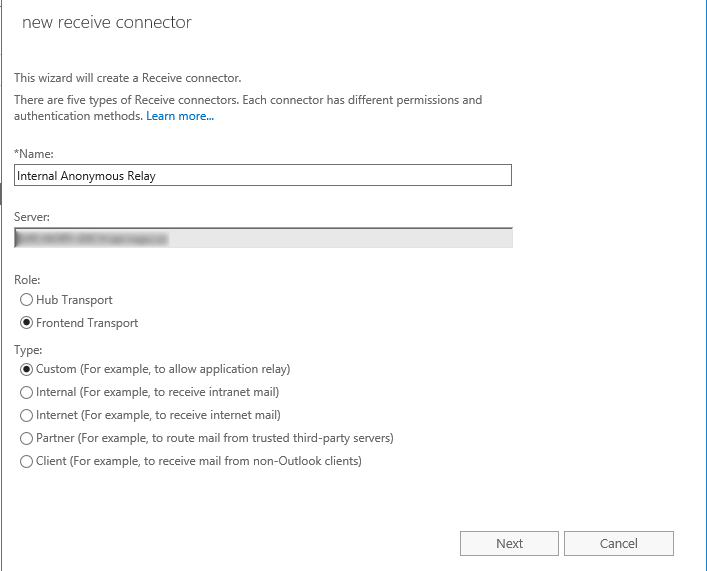Click the Next button
This screenshot has width=707, height=571.
pos(509,543)
